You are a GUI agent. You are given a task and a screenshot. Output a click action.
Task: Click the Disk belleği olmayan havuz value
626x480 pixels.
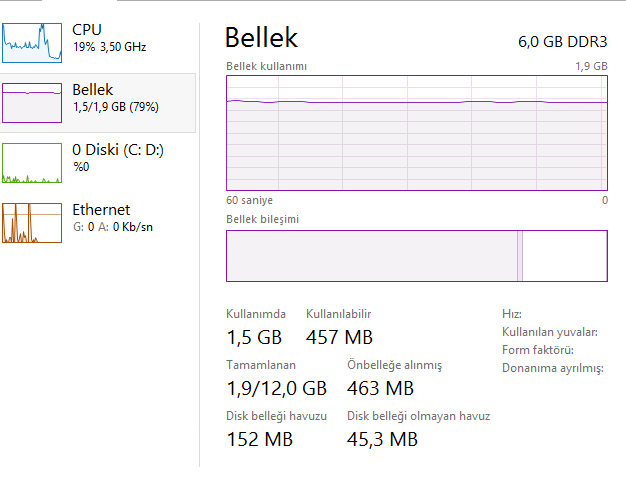(x=382, y=439)
